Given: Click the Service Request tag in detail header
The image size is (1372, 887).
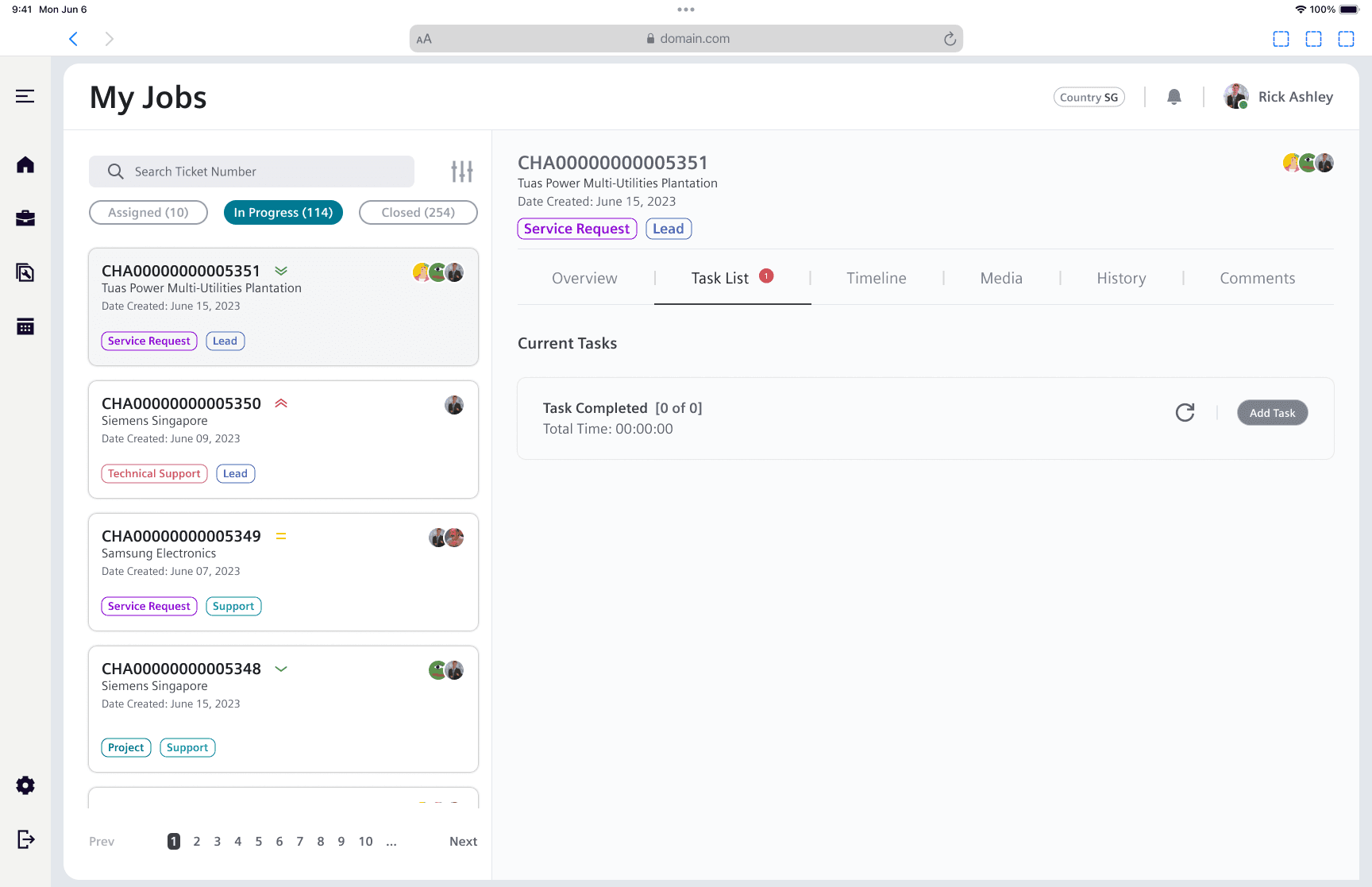Looking at the screenshot, I should [577, 229].
